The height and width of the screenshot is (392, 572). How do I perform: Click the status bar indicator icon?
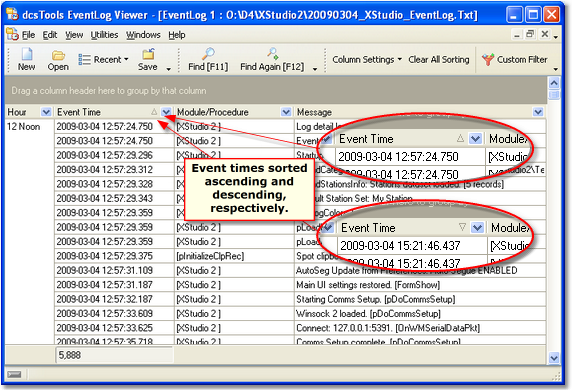tap(14, 374)
